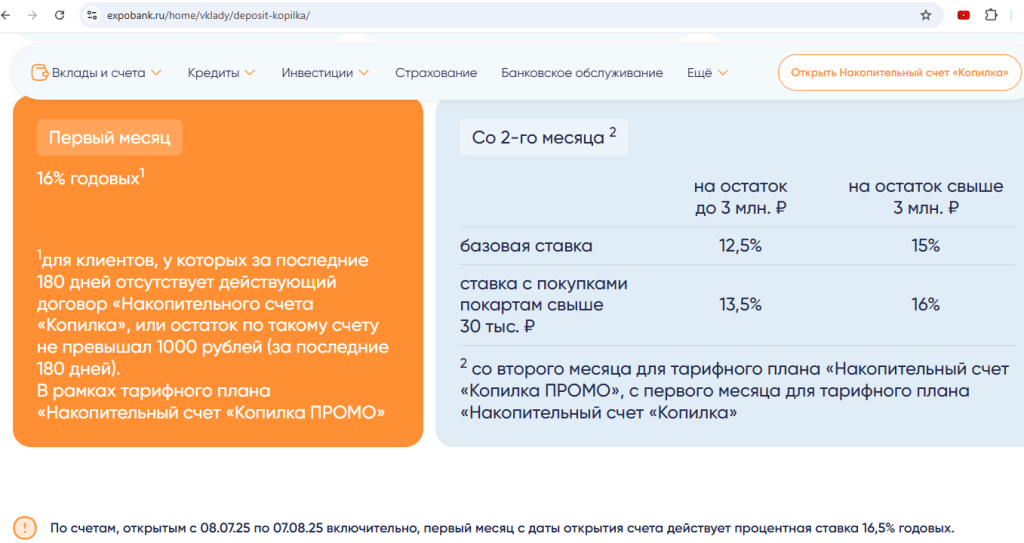Click the notice about 16,5% годовых
1024x543 pixels.
pyautogui.click(x=502, y=528)
